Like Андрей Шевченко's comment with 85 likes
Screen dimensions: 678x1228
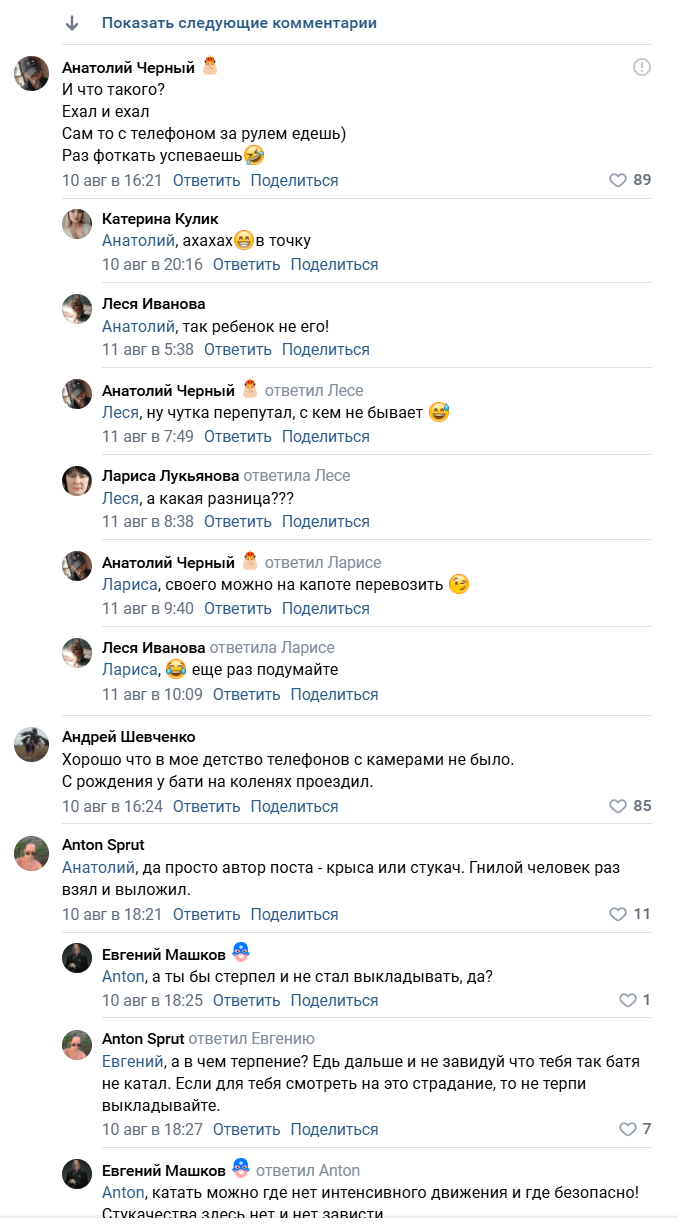(x=618, y=805)
